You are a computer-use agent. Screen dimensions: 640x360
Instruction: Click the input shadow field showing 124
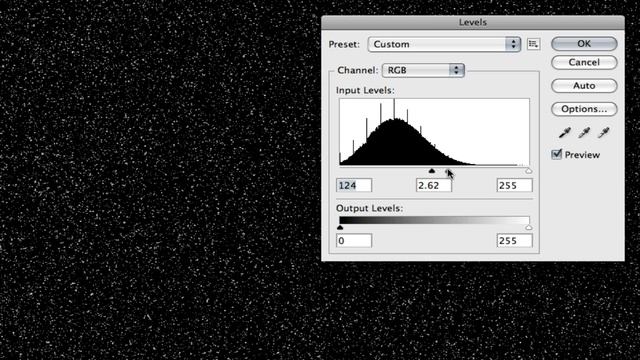pyautogui.click(x=354, y=185)
